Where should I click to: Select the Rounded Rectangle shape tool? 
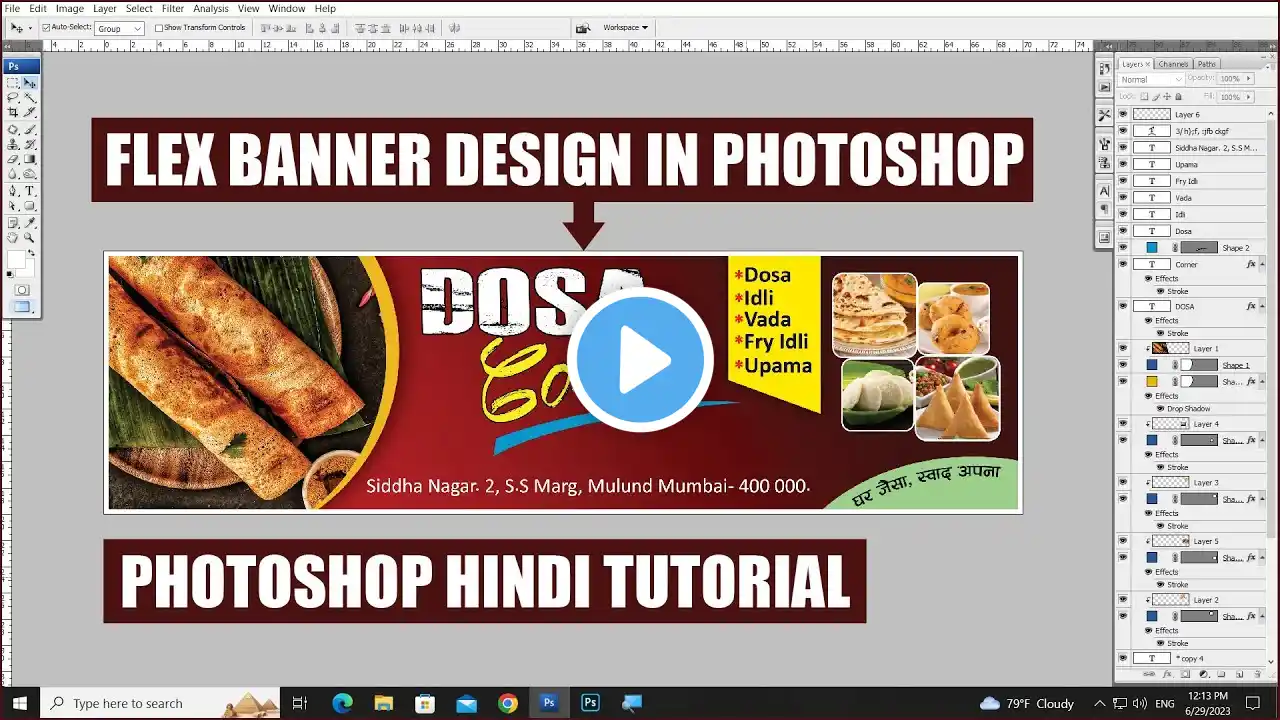pos(30,206)
